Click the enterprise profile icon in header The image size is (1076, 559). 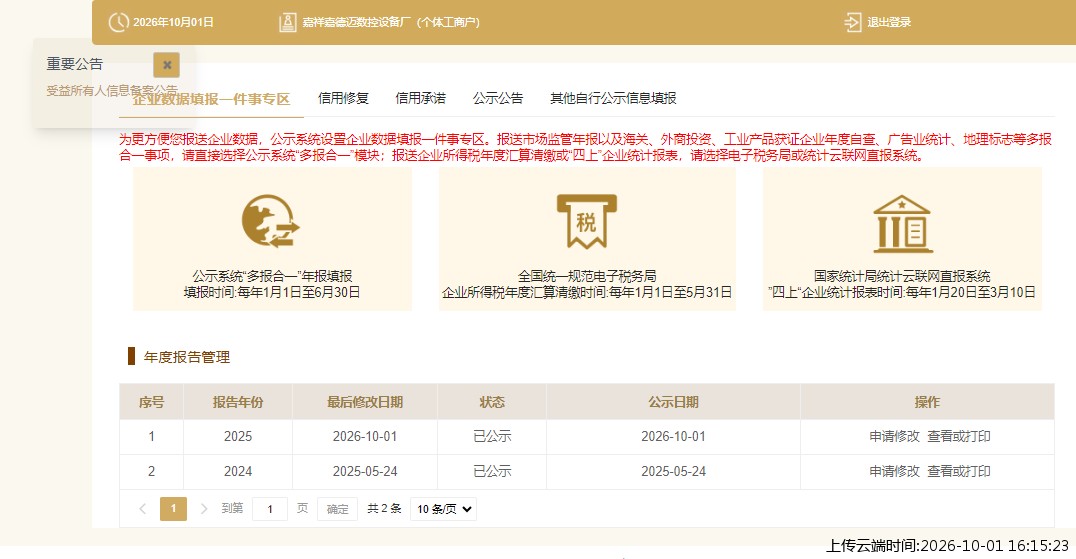[x=288, y=22]
